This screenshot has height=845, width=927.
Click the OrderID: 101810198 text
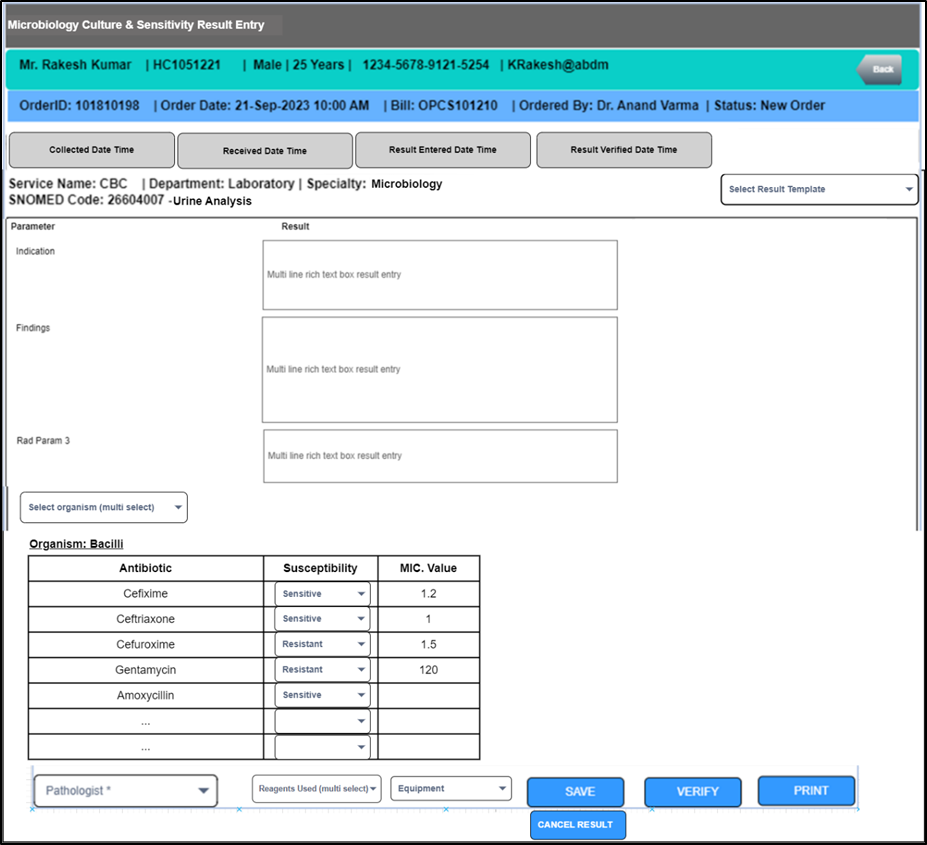(x=79, y=106)
